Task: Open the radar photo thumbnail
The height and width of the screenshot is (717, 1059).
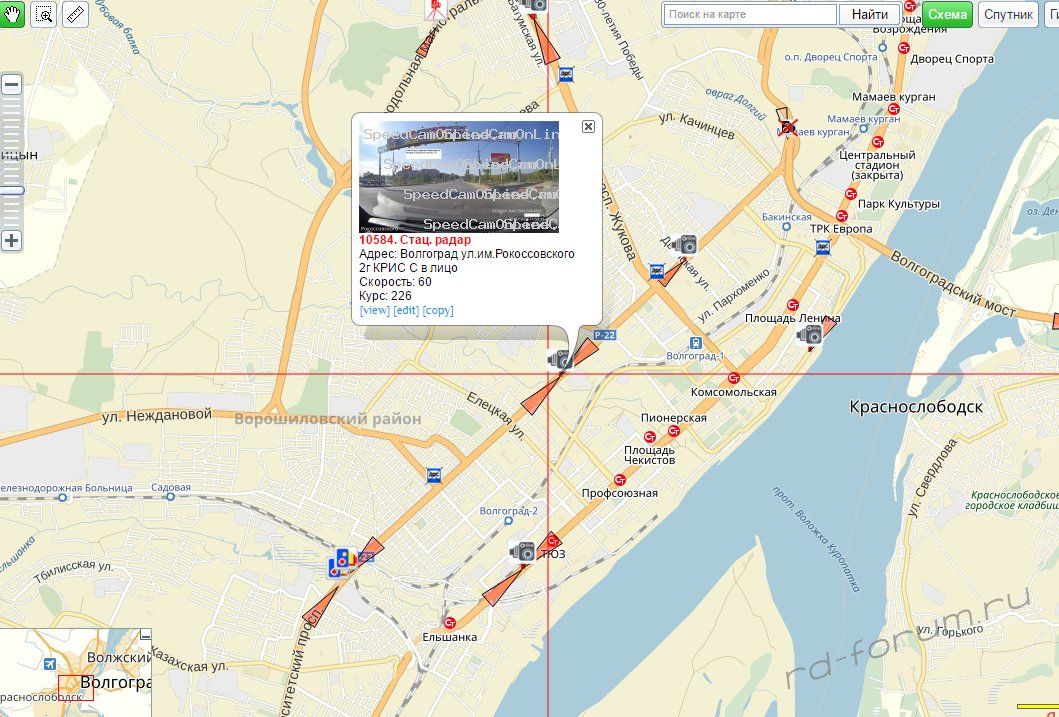Action: 459,177
